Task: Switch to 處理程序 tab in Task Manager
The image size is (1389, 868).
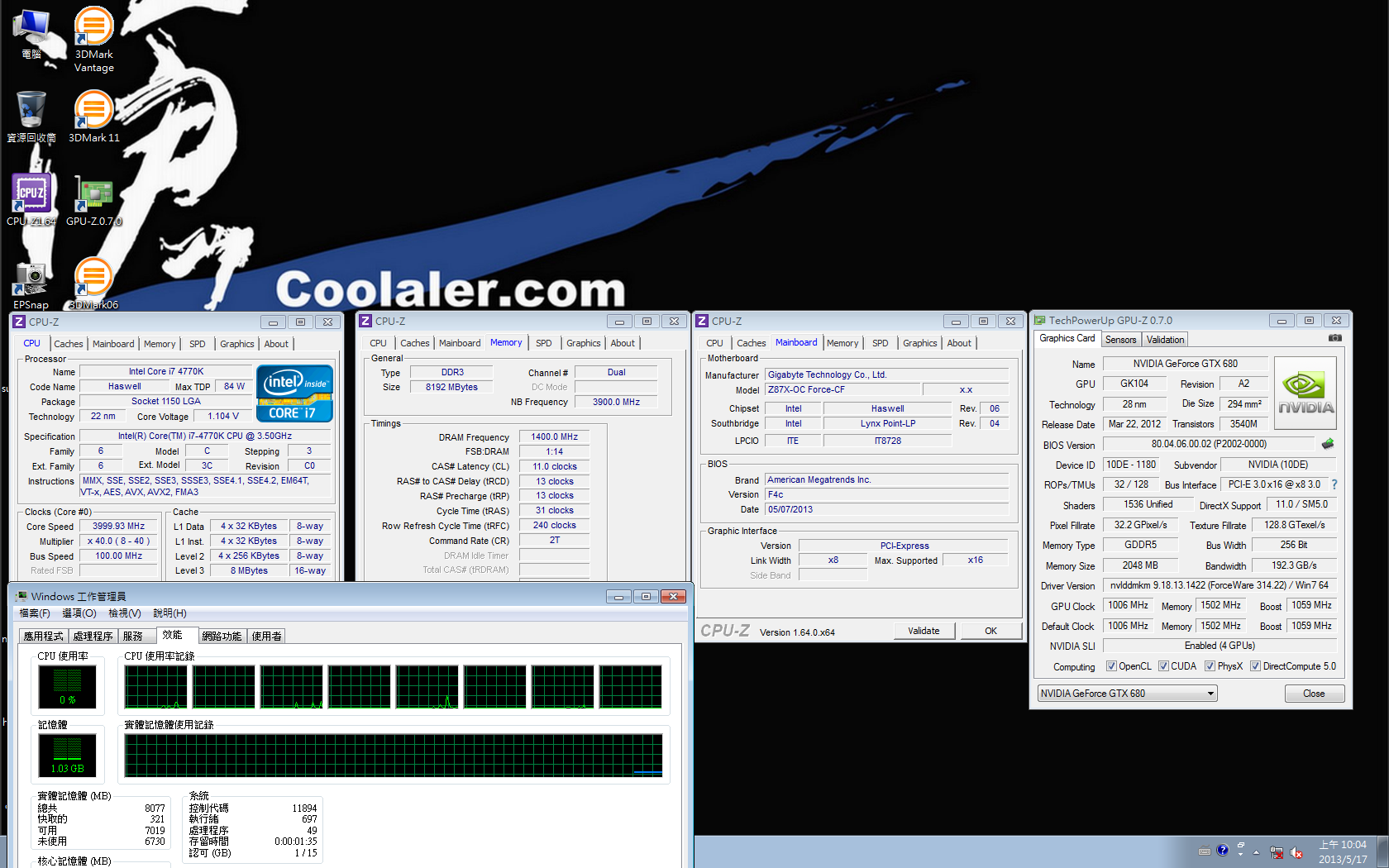Action: tap(93, 637)
